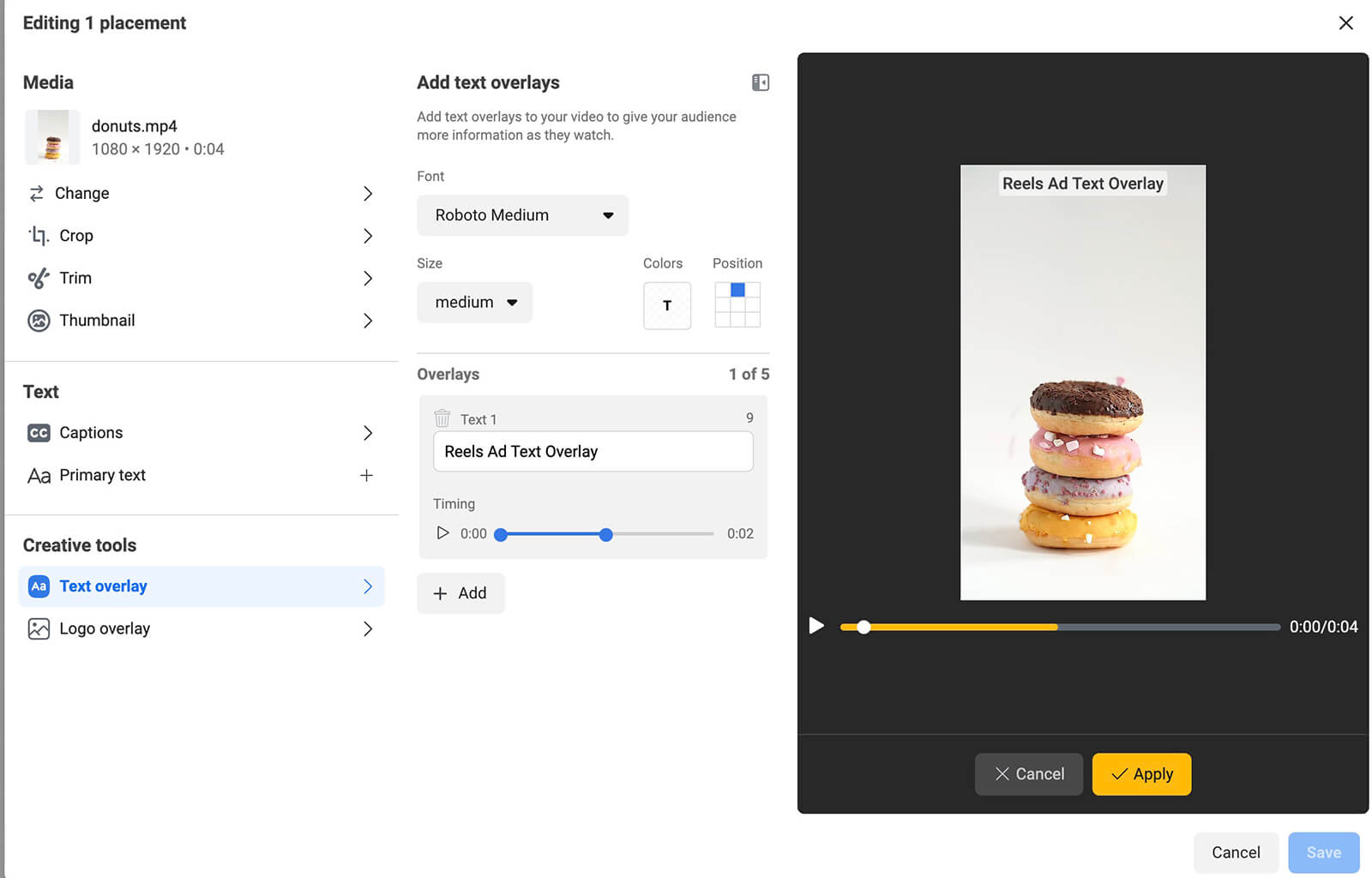Click the Primary text Aa icon
Image resolution: width=1372 pixels, height=878 pixels.
tap(39, 475)
